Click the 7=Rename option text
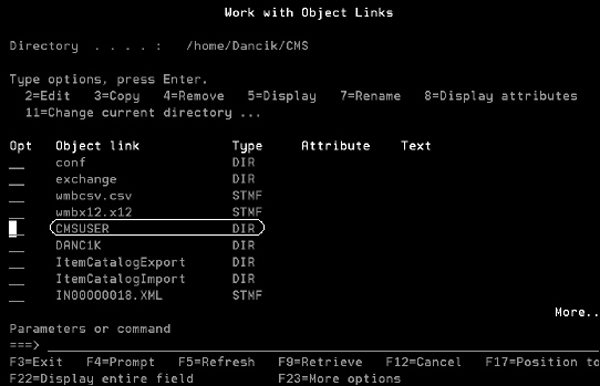600x386 pixels. pyautogui.click(x=370, y=96)
